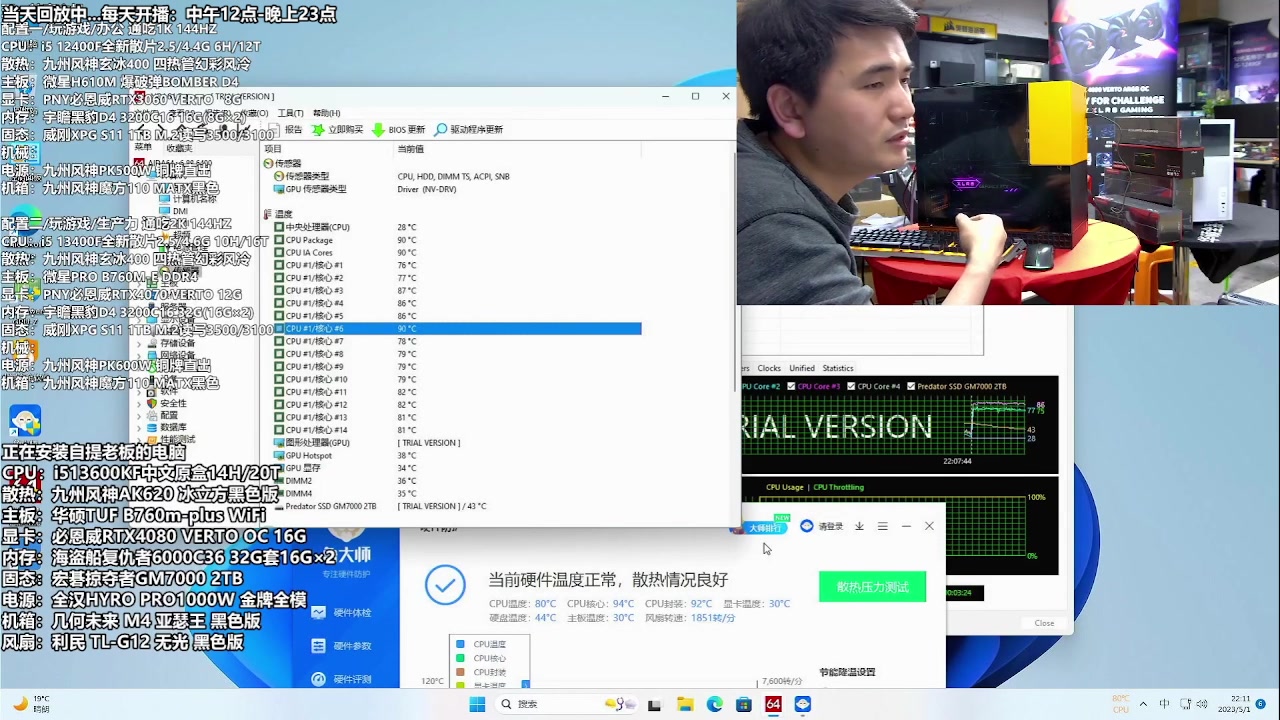The height and width of the screenshot is (720, 1280).
Task: Click taskbar search box
Action: pos(565,704)
